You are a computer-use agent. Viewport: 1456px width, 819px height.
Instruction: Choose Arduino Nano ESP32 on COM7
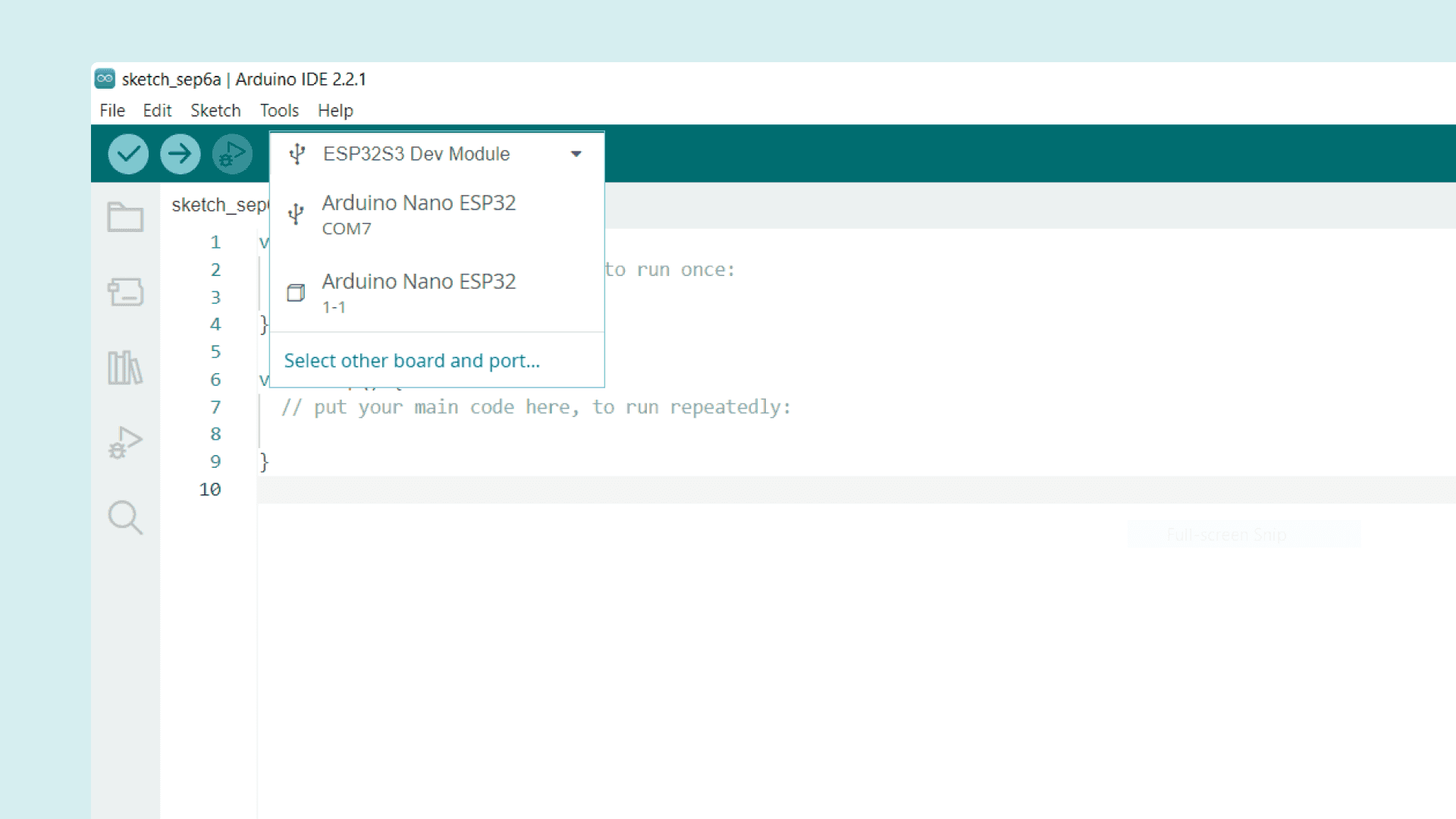click(x=419, y=215)
